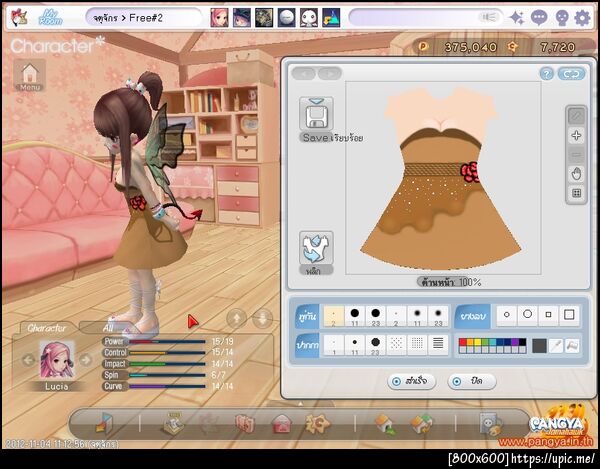Select the first size 11 hard brush
The height and width of the screenshot is (469, 600).
(355, 316)
